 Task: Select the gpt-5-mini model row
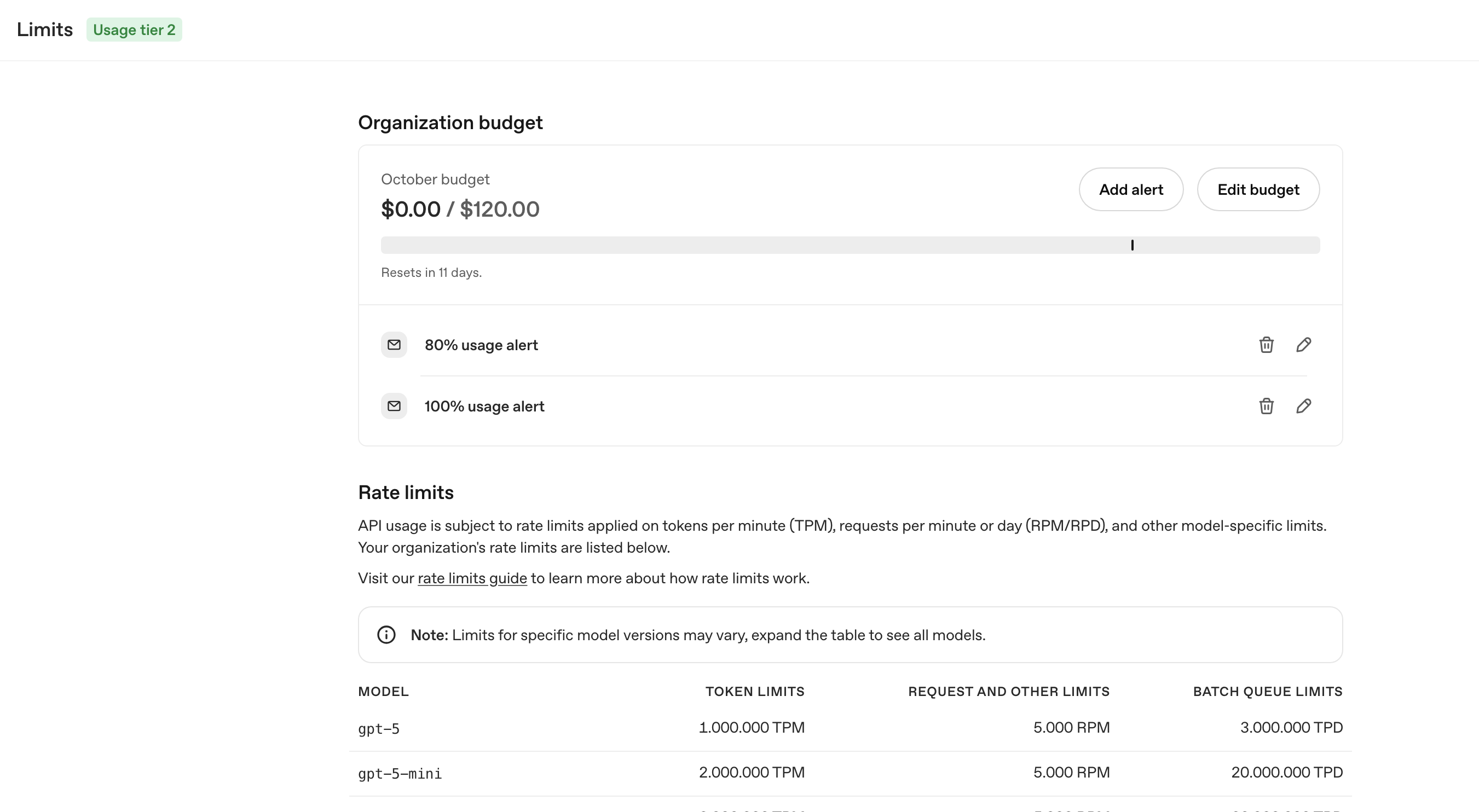coord(400,774)
